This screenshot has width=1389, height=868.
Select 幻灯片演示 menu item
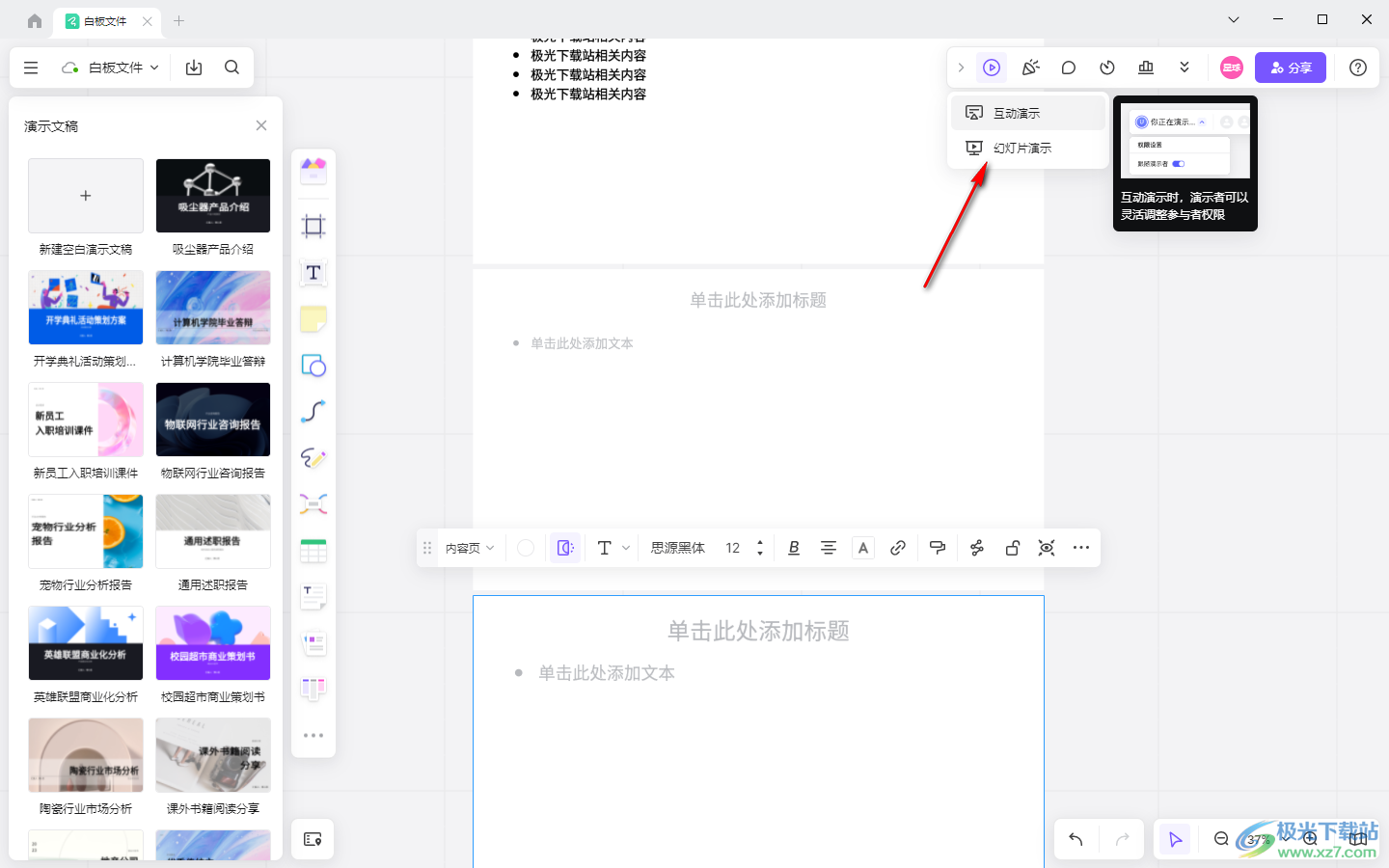(1028, 148)
